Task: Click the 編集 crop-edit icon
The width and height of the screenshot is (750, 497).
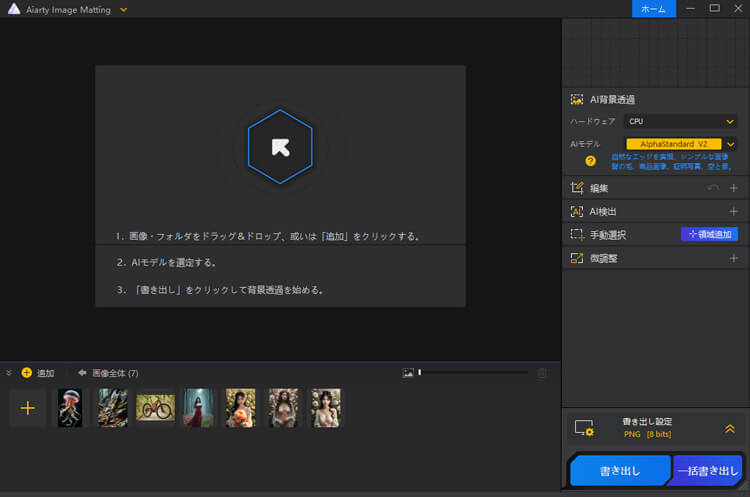Action: pos(577,187)
